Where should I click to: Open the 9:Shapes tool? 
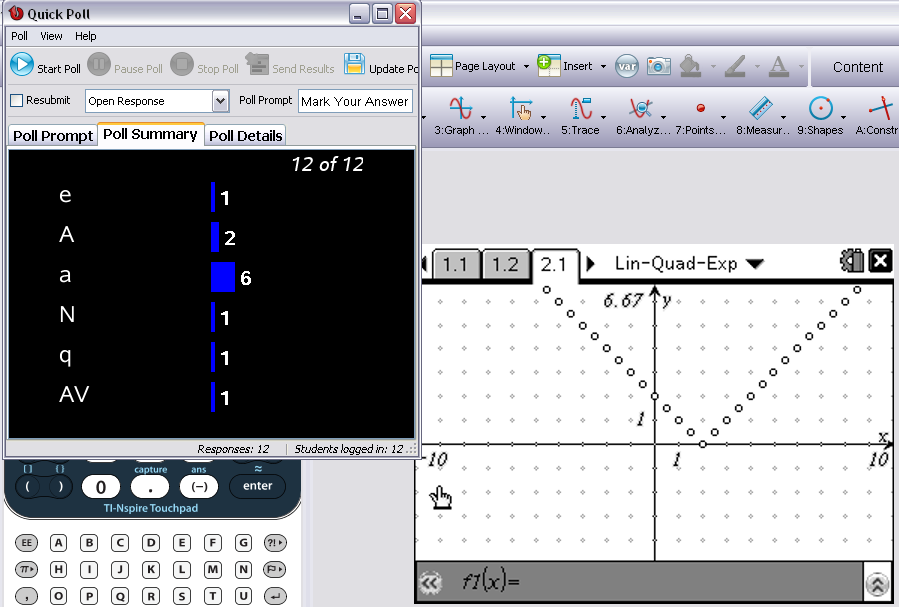click(x=821, y=108)
